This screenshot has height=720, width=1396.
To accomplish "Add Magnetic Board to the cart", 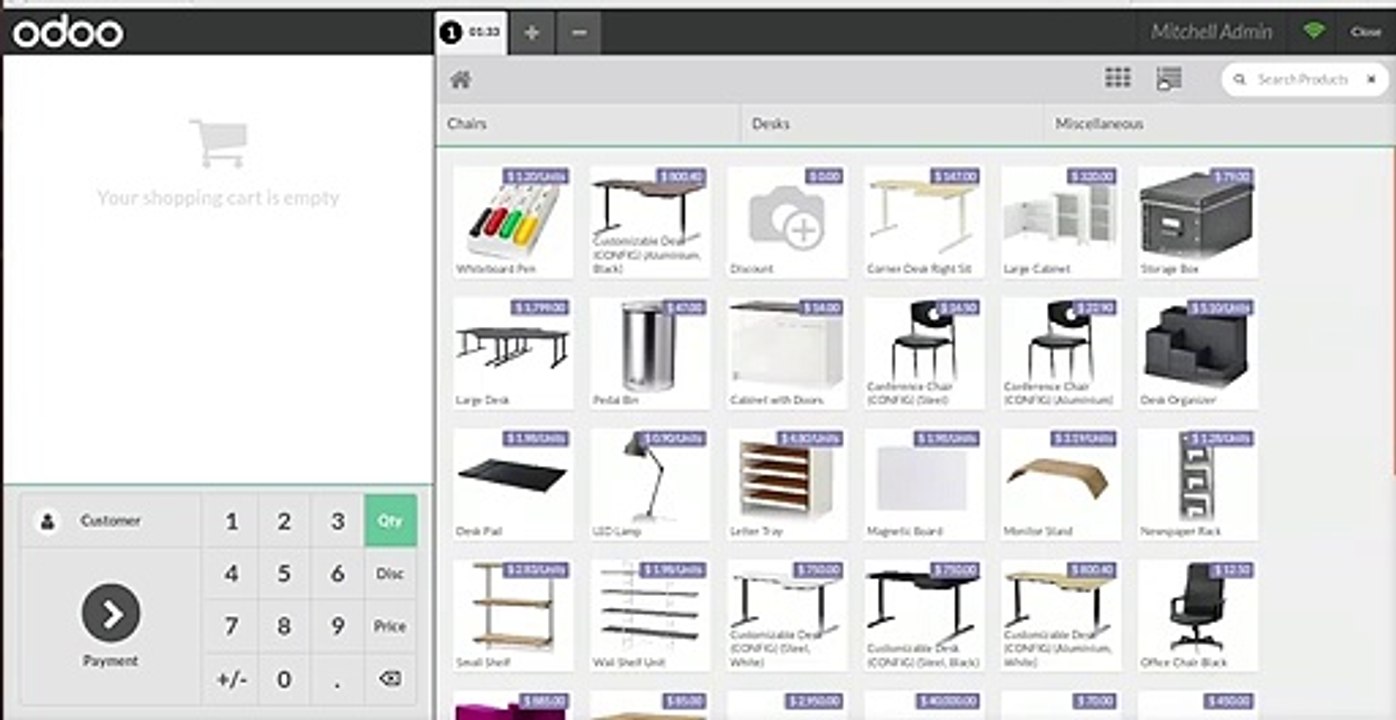I will [x=924, y=484].
